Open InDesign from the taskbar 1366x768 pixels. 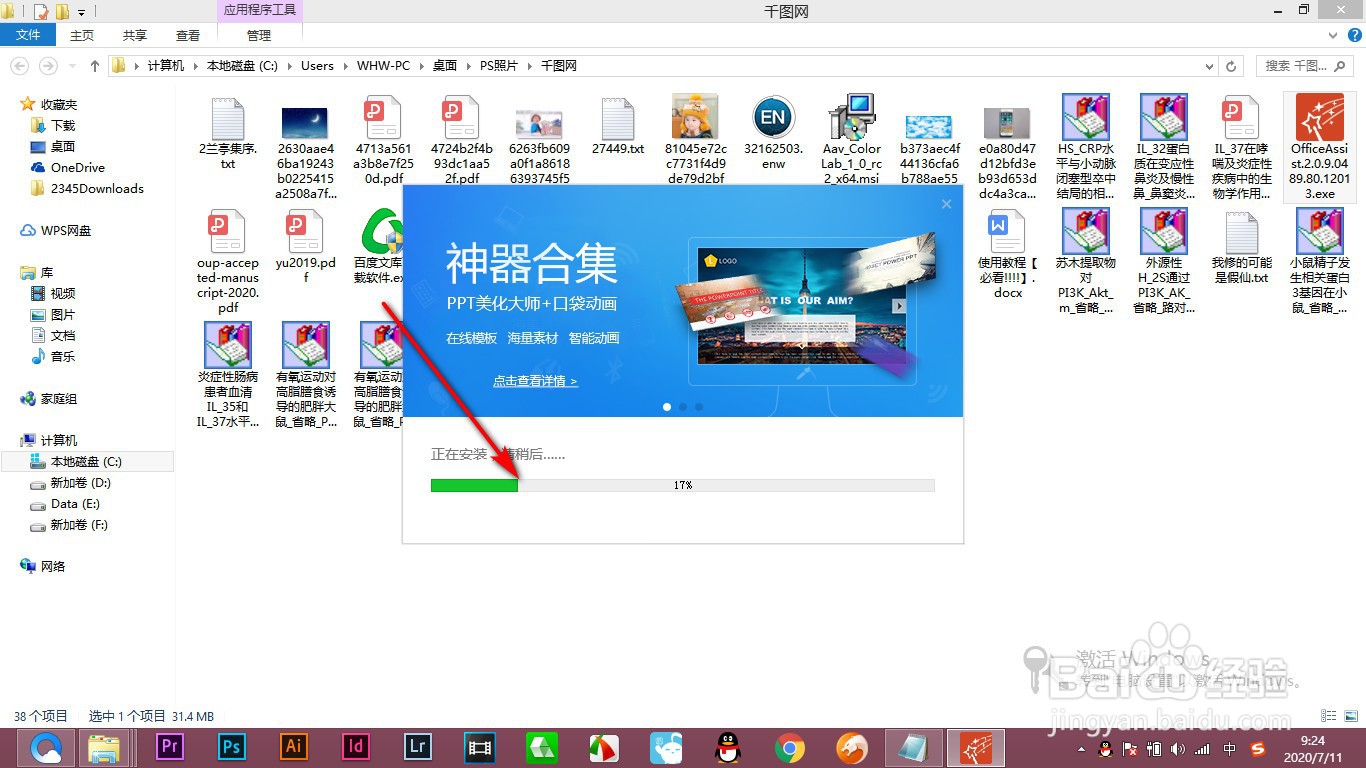(x=356, y=747)
